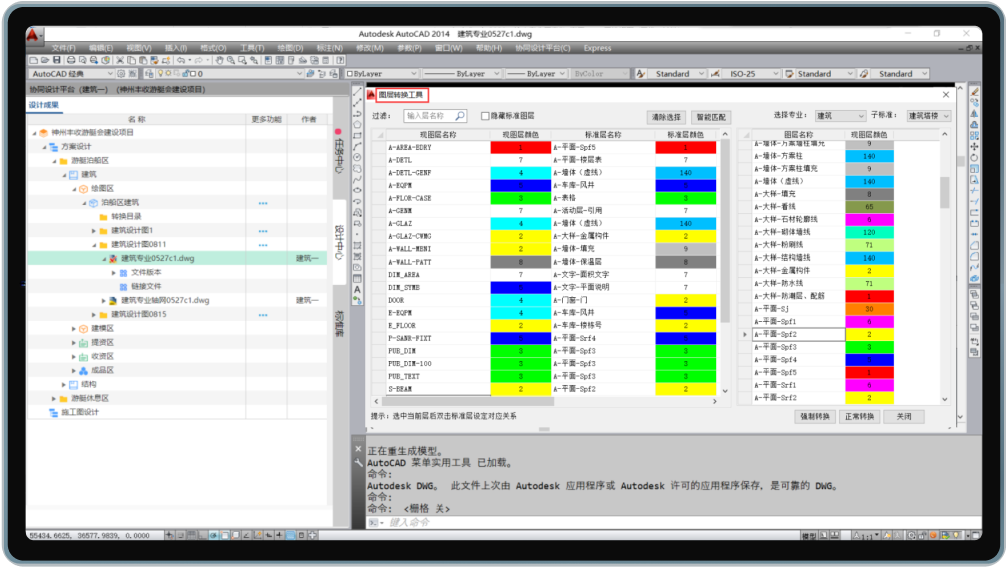Open the 绘图(D) menu
The width and height of the screenshot is (1006, 567).
click(290, 48)
